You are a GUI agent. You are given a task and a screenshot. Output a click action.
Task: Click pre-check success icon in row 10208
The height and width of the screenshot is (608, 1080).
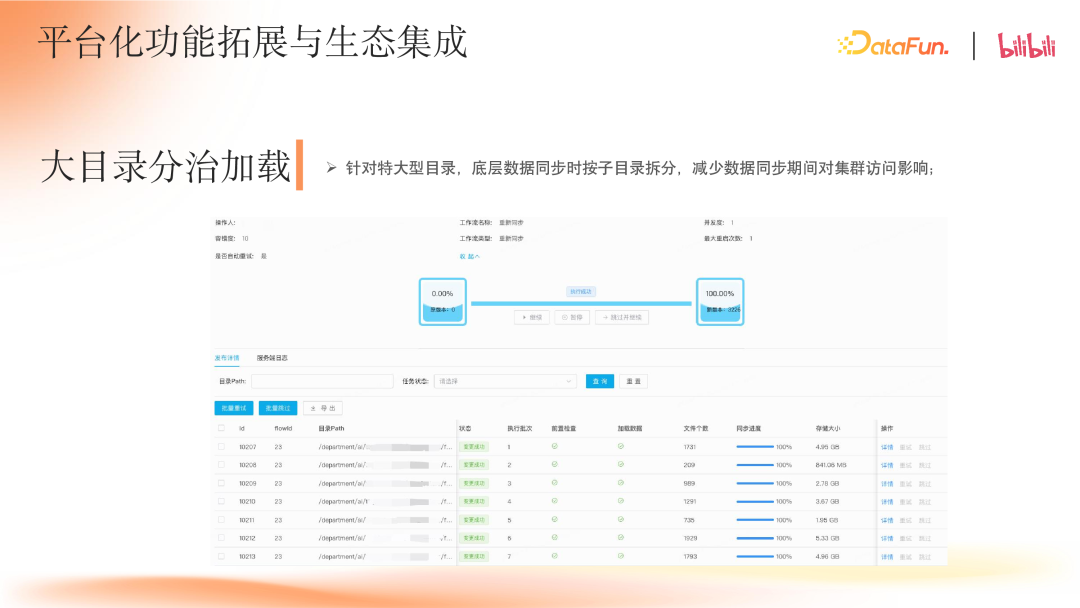coord(554,464)
